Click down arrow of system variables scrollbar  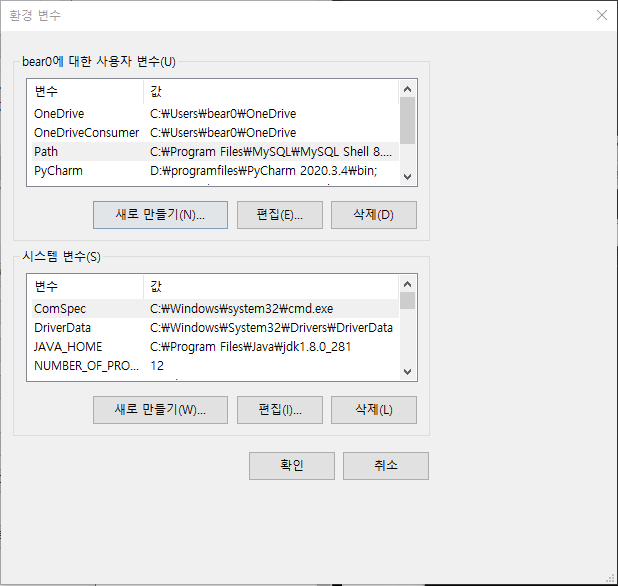(x=408, y=372)
